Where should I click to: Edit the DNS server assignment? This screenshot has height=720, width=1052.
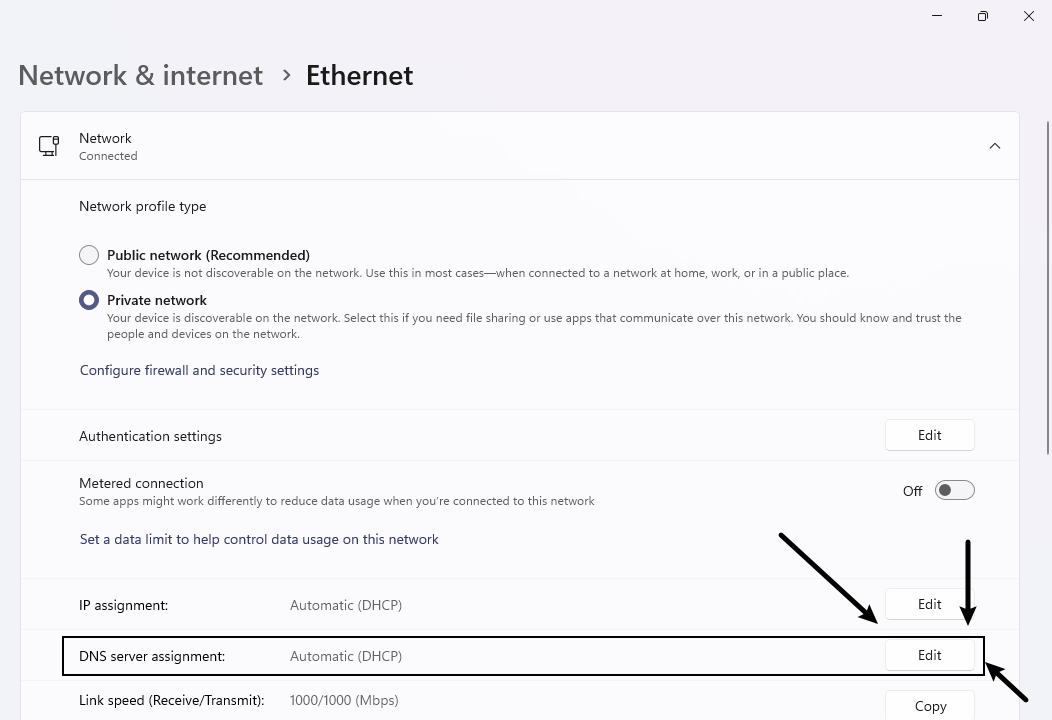929,655
